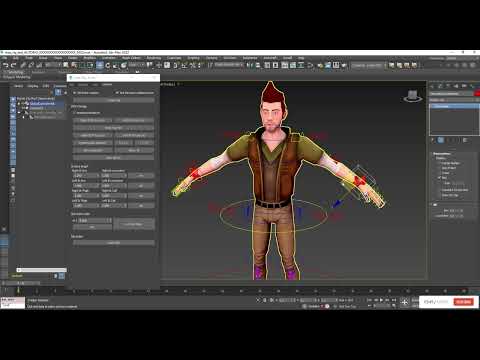480x360 pixels.
Task: Open the Mirror tool
Action: point(250,65)
